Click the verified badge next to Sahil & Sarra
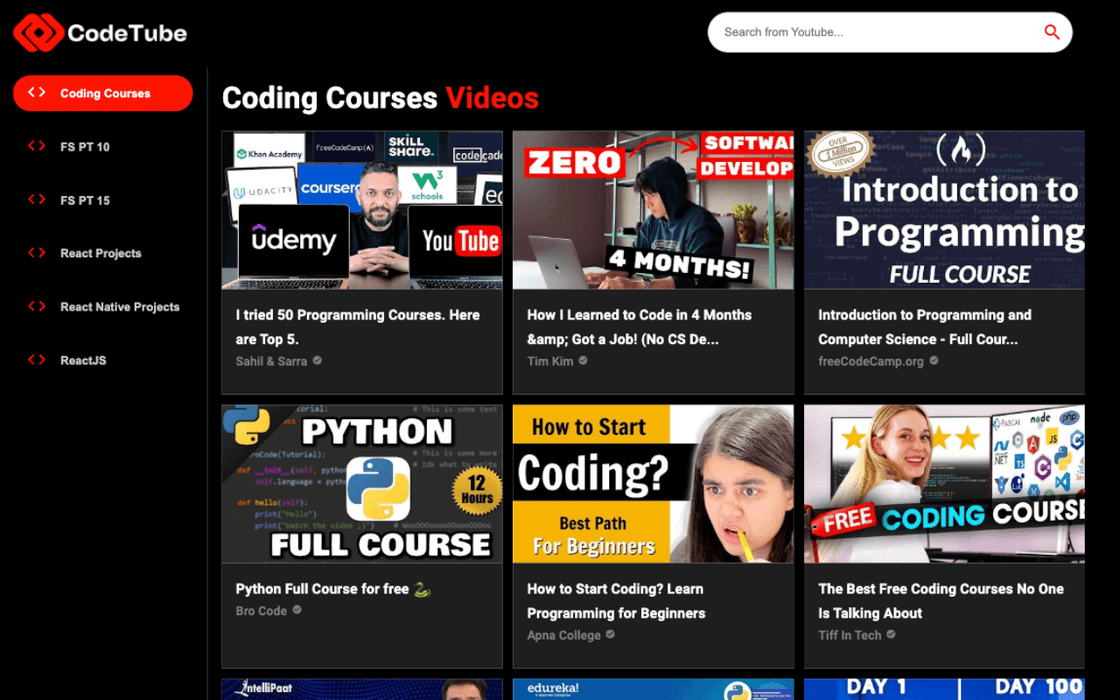1120x700 pixels. point(317,361)
